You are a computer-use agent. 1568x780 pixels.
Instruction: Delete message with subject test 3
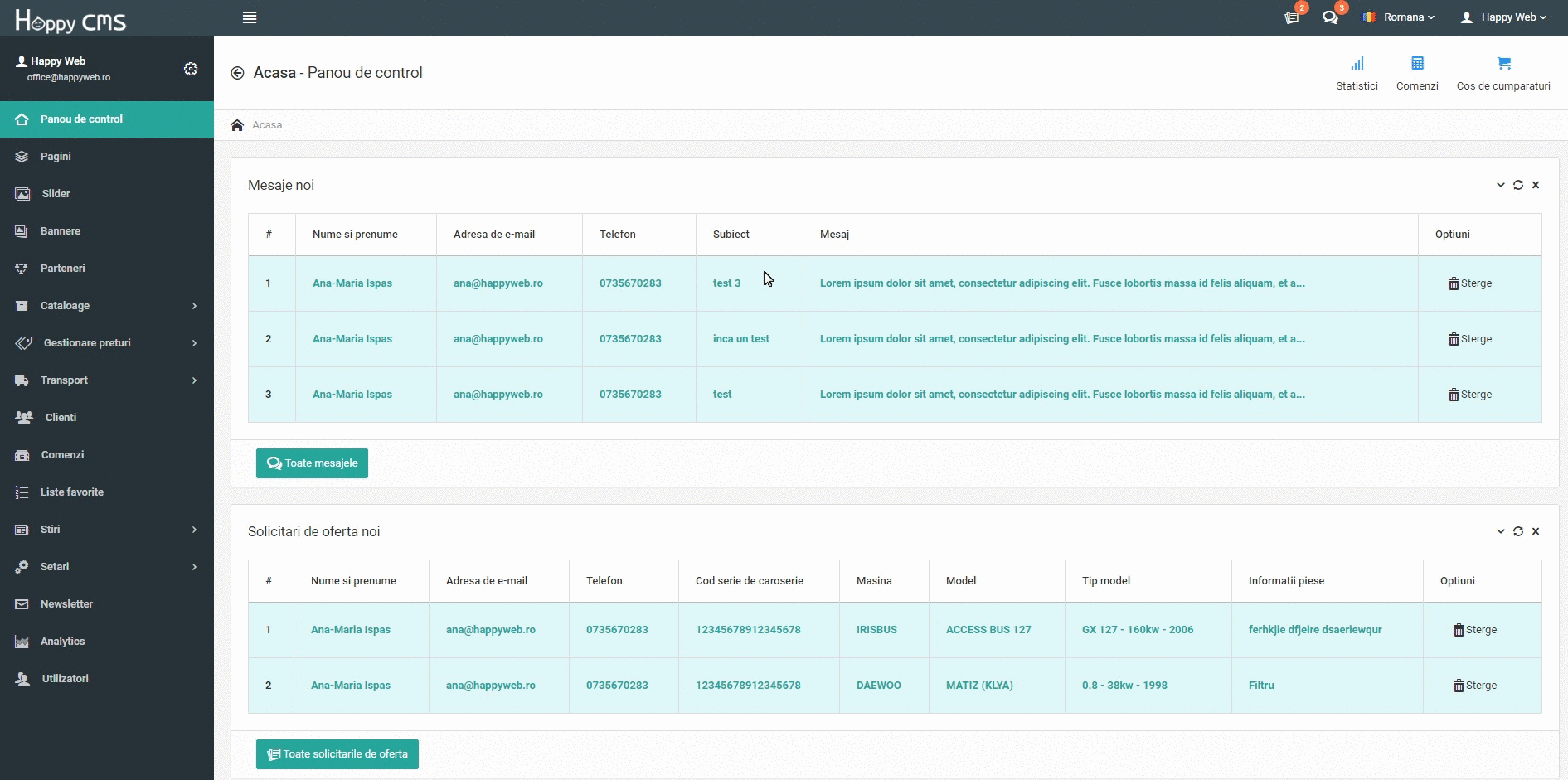pos(1470,283)
